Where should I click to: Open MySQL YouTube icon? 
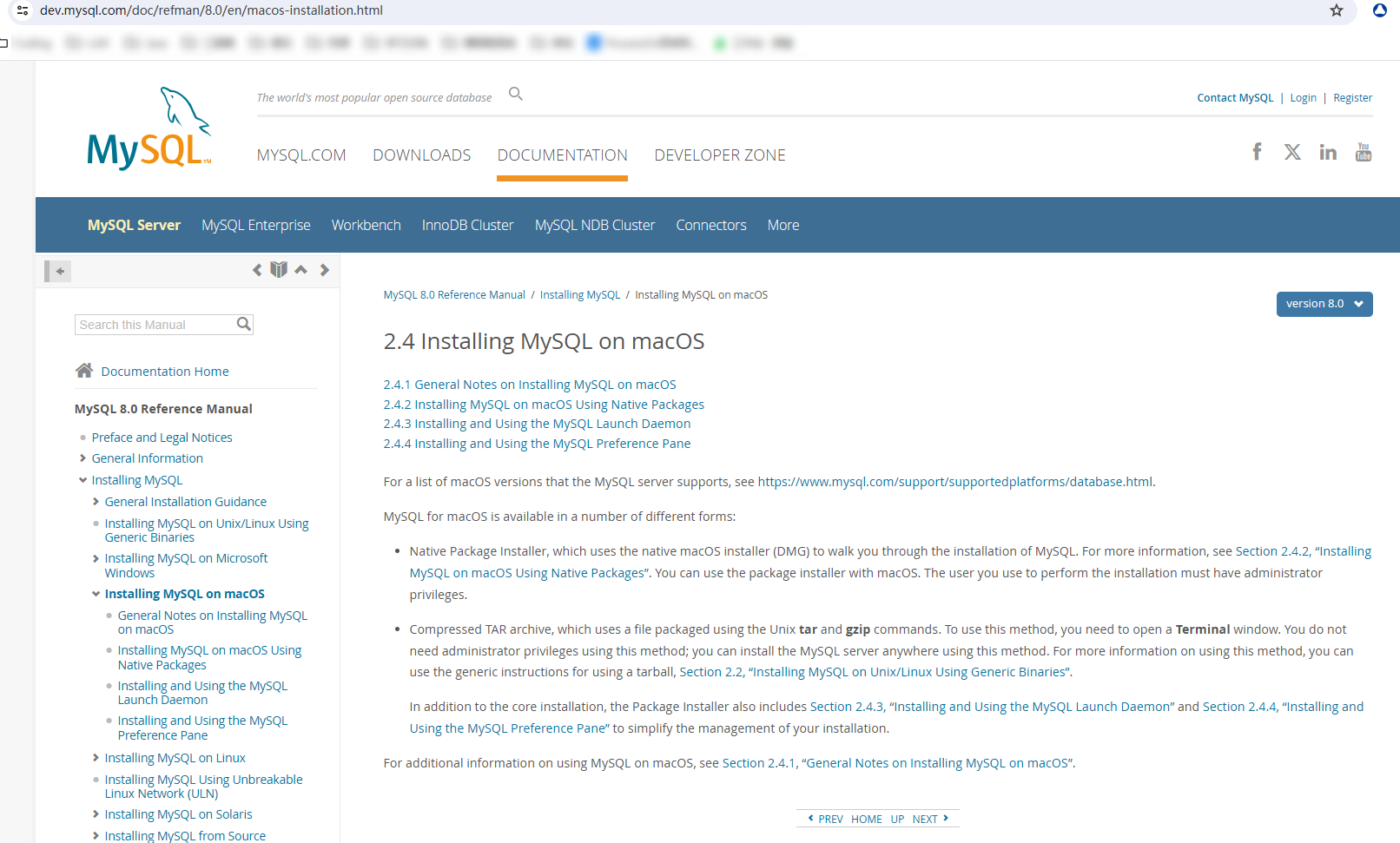pos(1364,152)
